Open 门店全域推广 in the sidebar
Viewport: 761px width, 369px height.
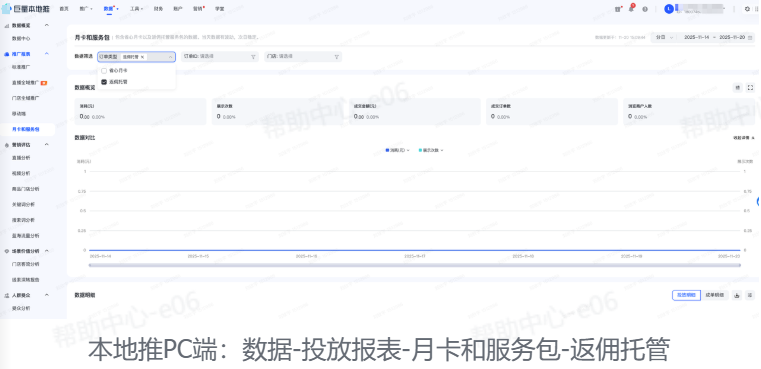pyautogui.click(x=26, y=98)
